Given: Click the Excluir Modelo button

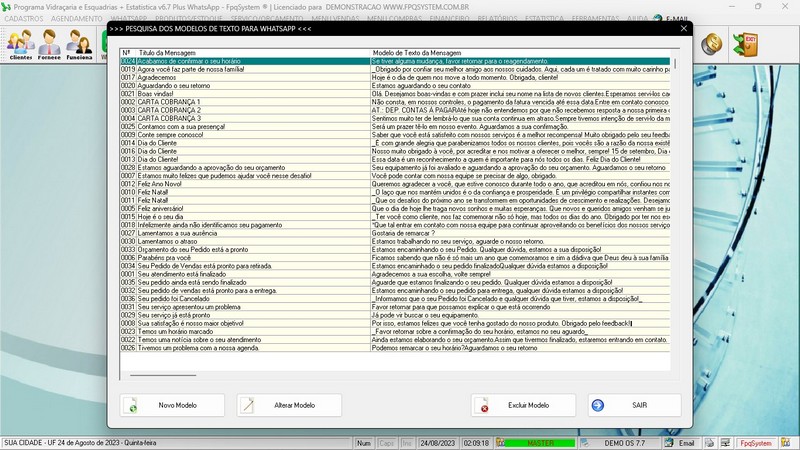Looking at the screenshot, I should point(523,405).
